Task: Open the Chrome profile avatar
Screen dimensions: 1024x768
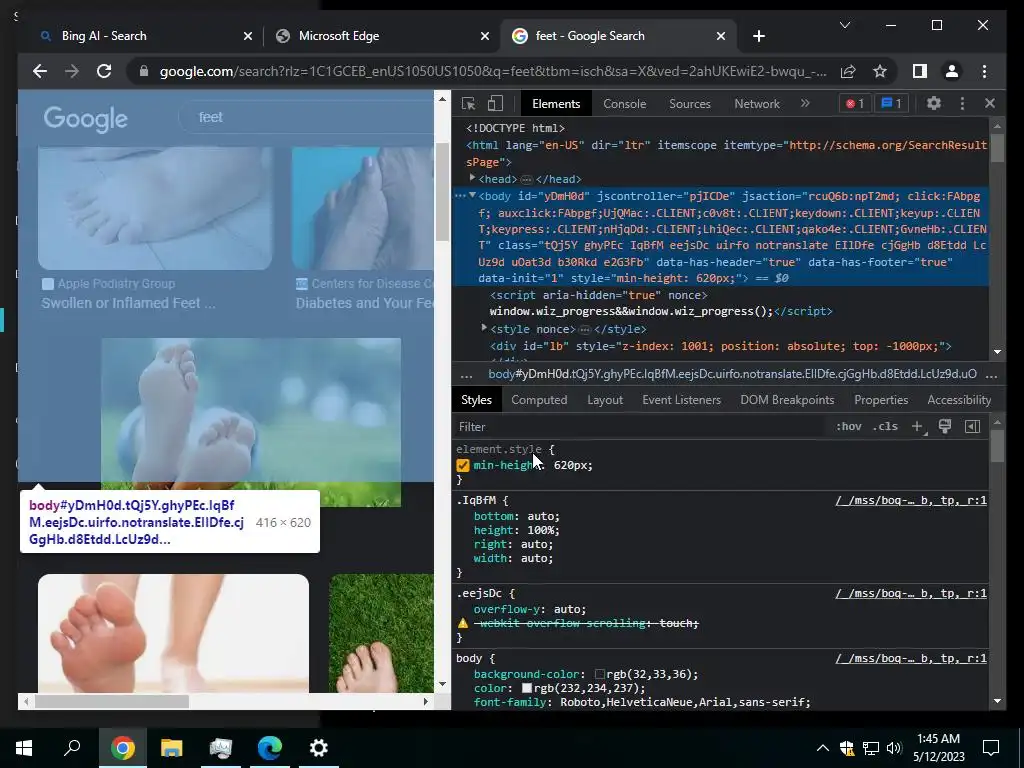Action: coord(952,71)
